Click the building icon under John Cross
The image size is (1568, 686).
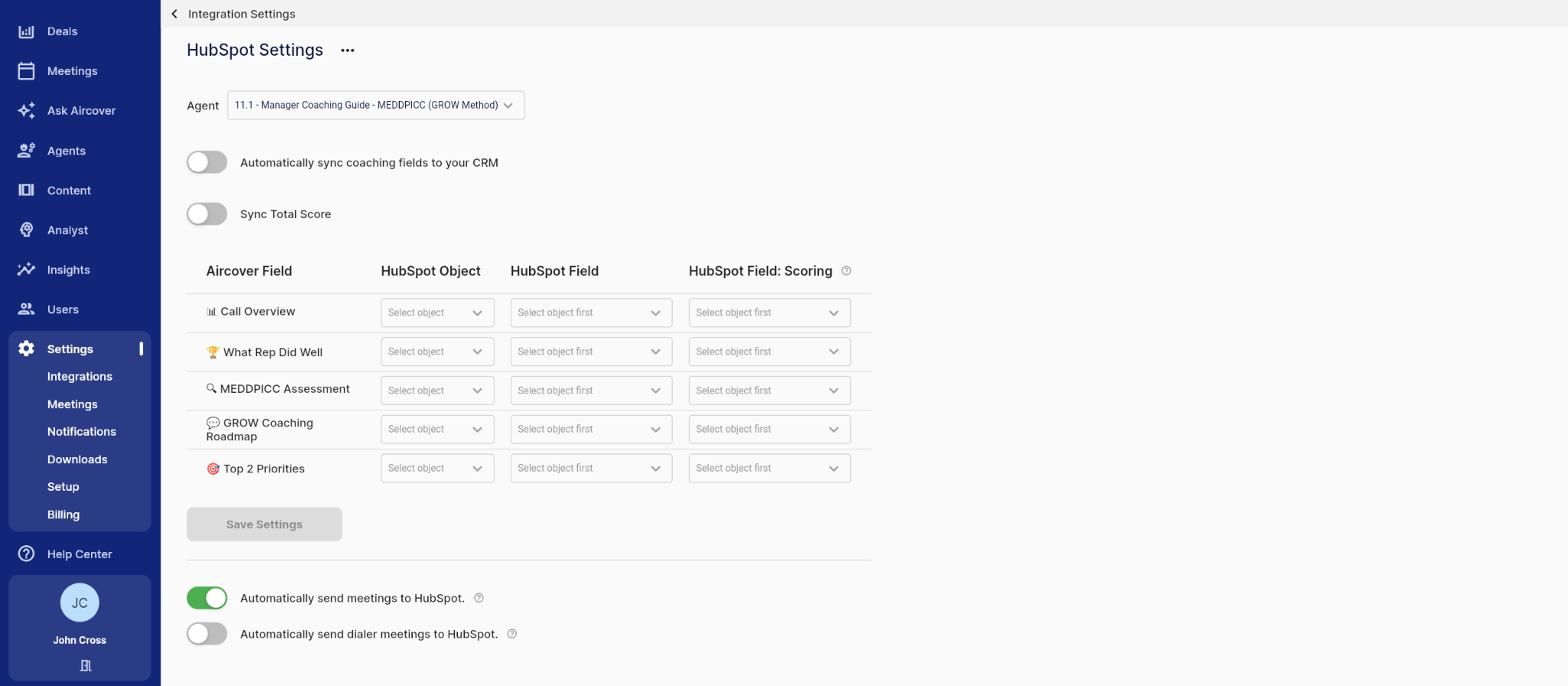pyautogui.click(x=85, y=665)
